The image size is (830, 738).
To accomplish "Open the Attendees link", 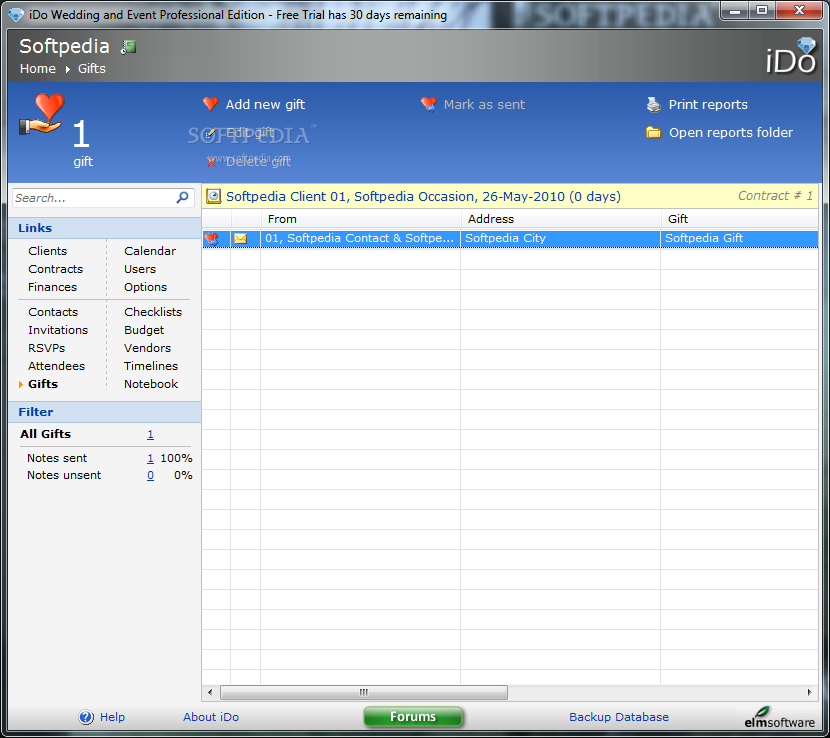I will (x=57, y=366).
